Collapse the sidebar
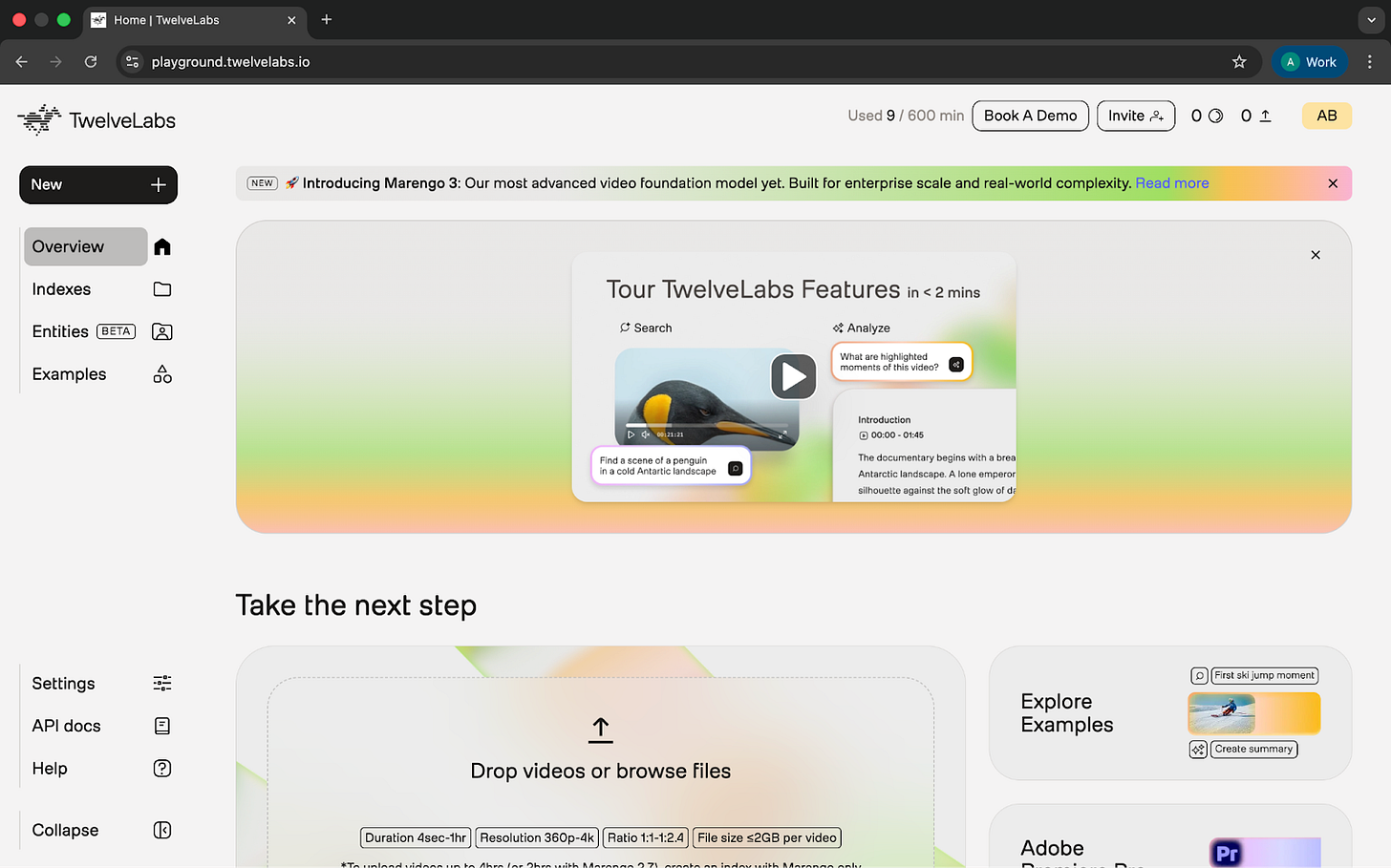The width and height of the screenshot is (1391, 868). (65, 831)
